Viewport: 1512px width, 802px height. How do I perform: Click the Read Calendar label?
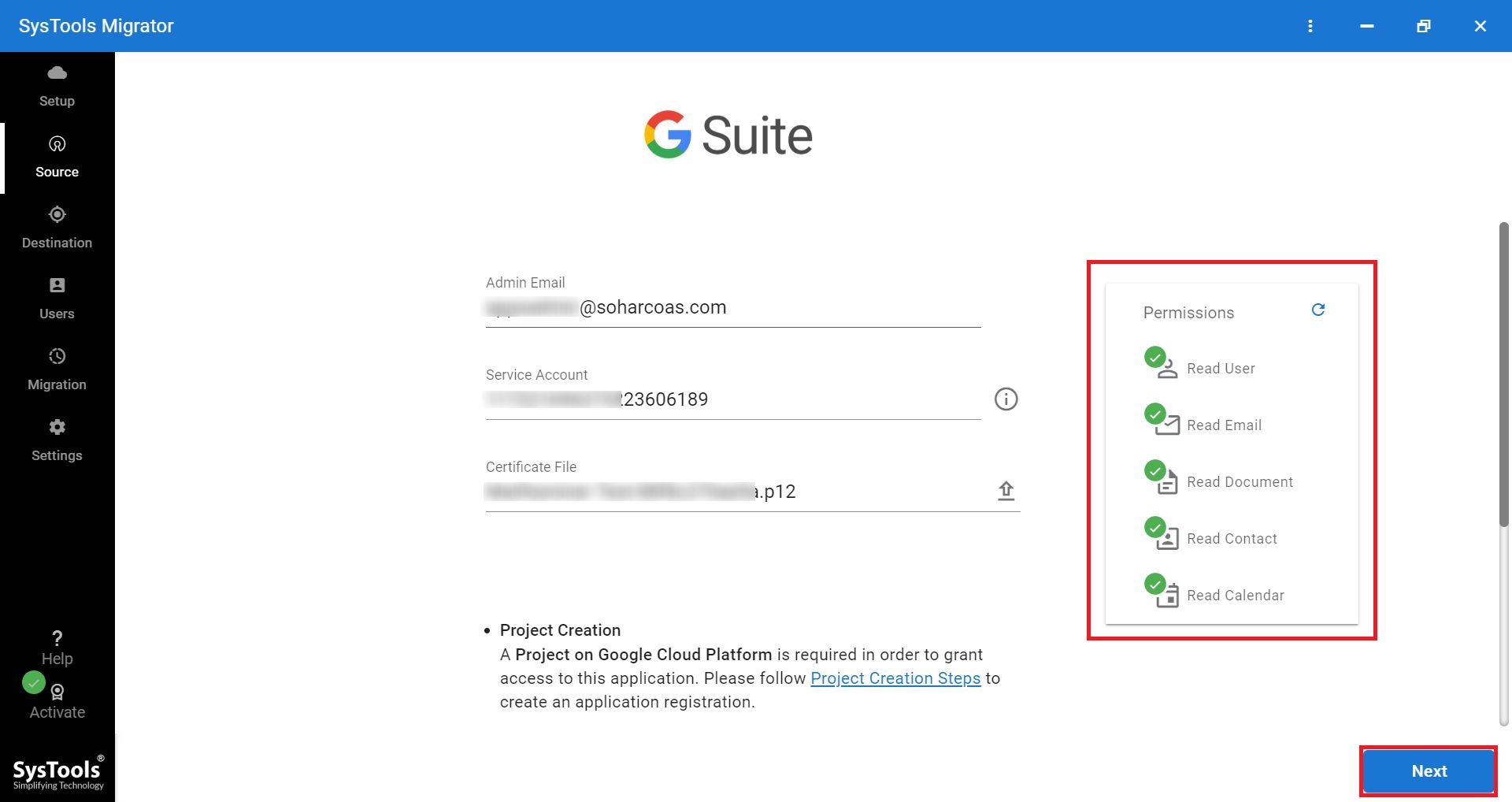[1235, 596]
